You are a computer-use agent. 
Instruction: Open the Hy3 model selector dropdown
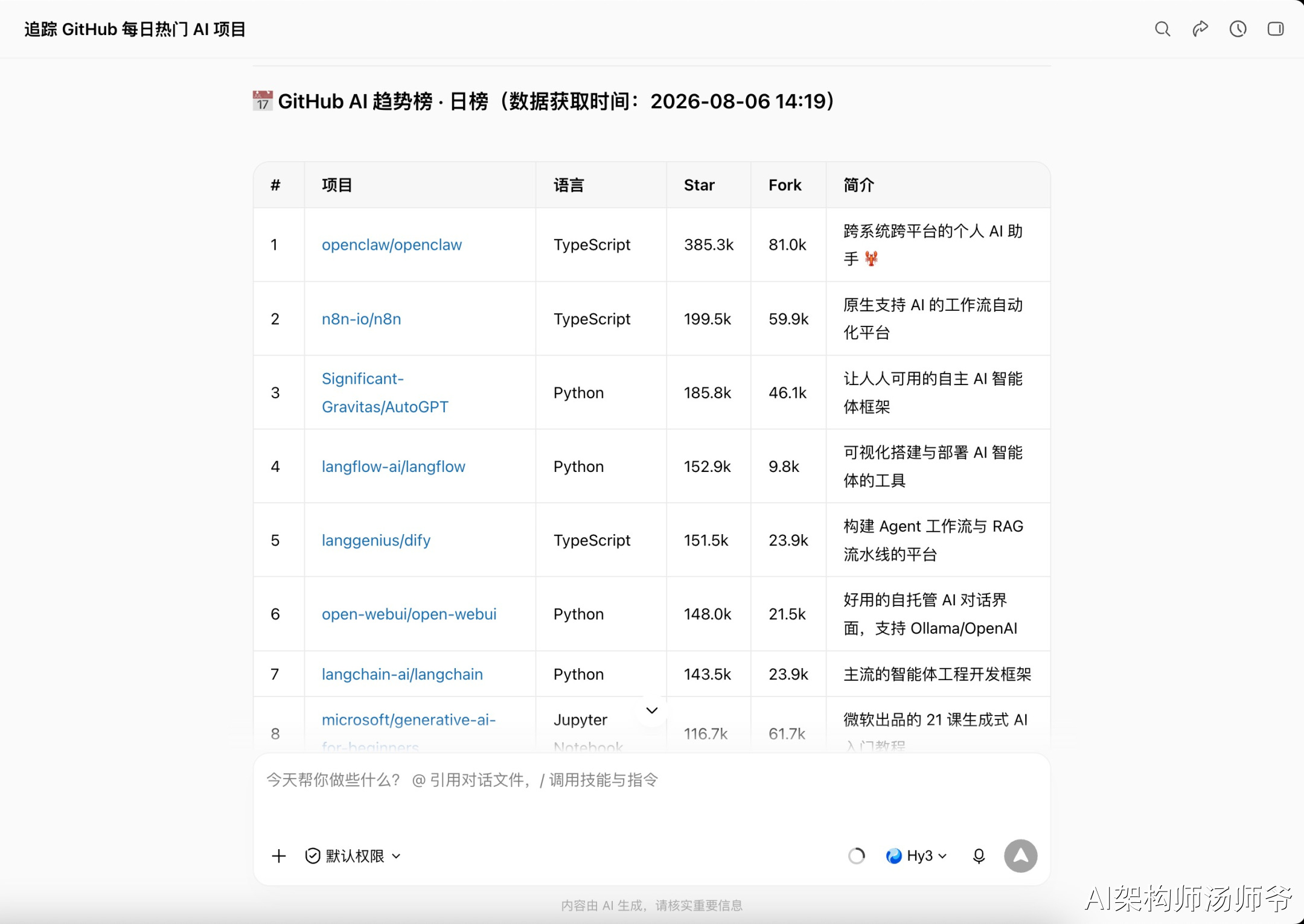coord(916,856)
